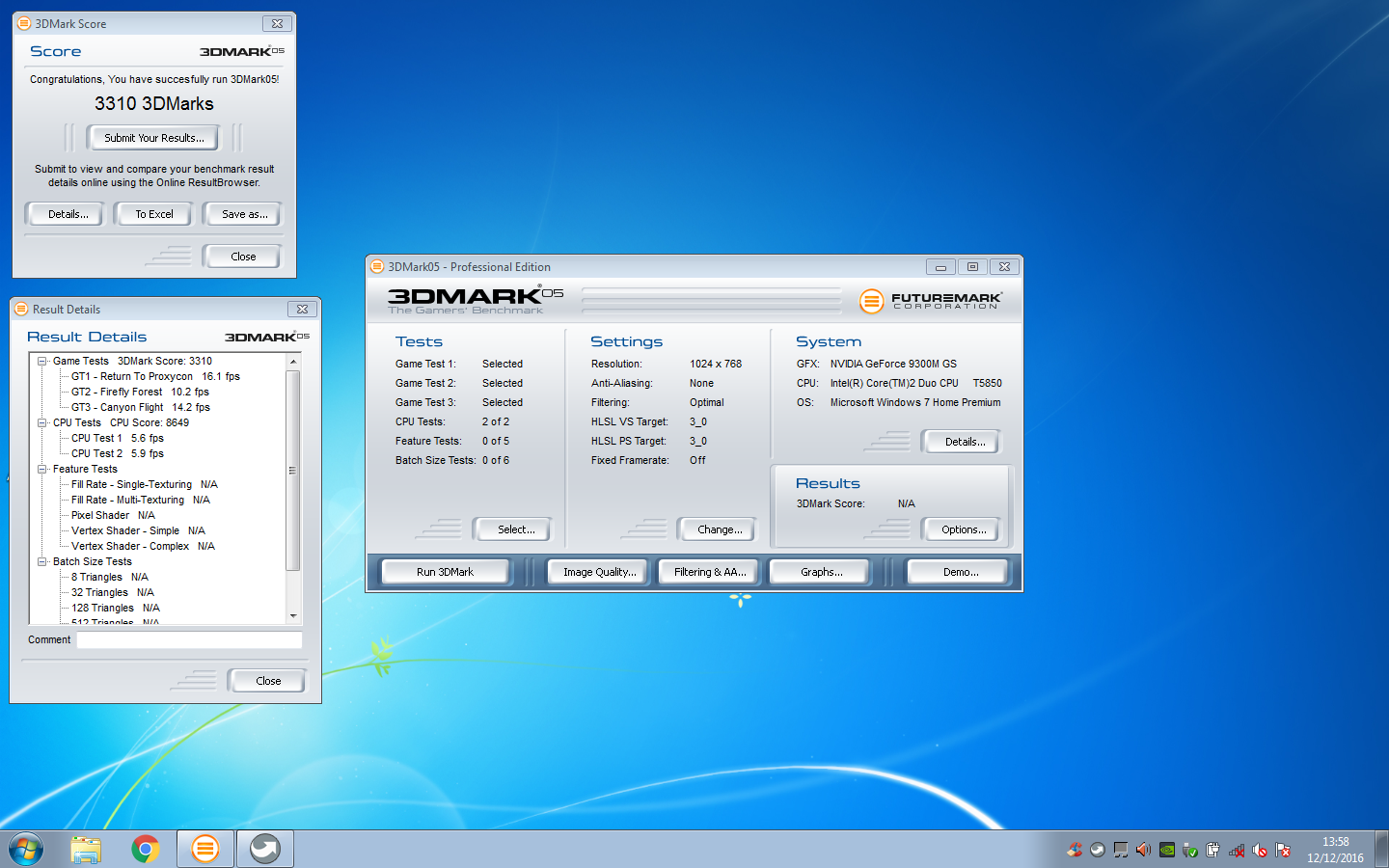Close the 3DMark Score dialog with the Close button
The width and height of the screenshot is (1389, 868).
(243, 257)
